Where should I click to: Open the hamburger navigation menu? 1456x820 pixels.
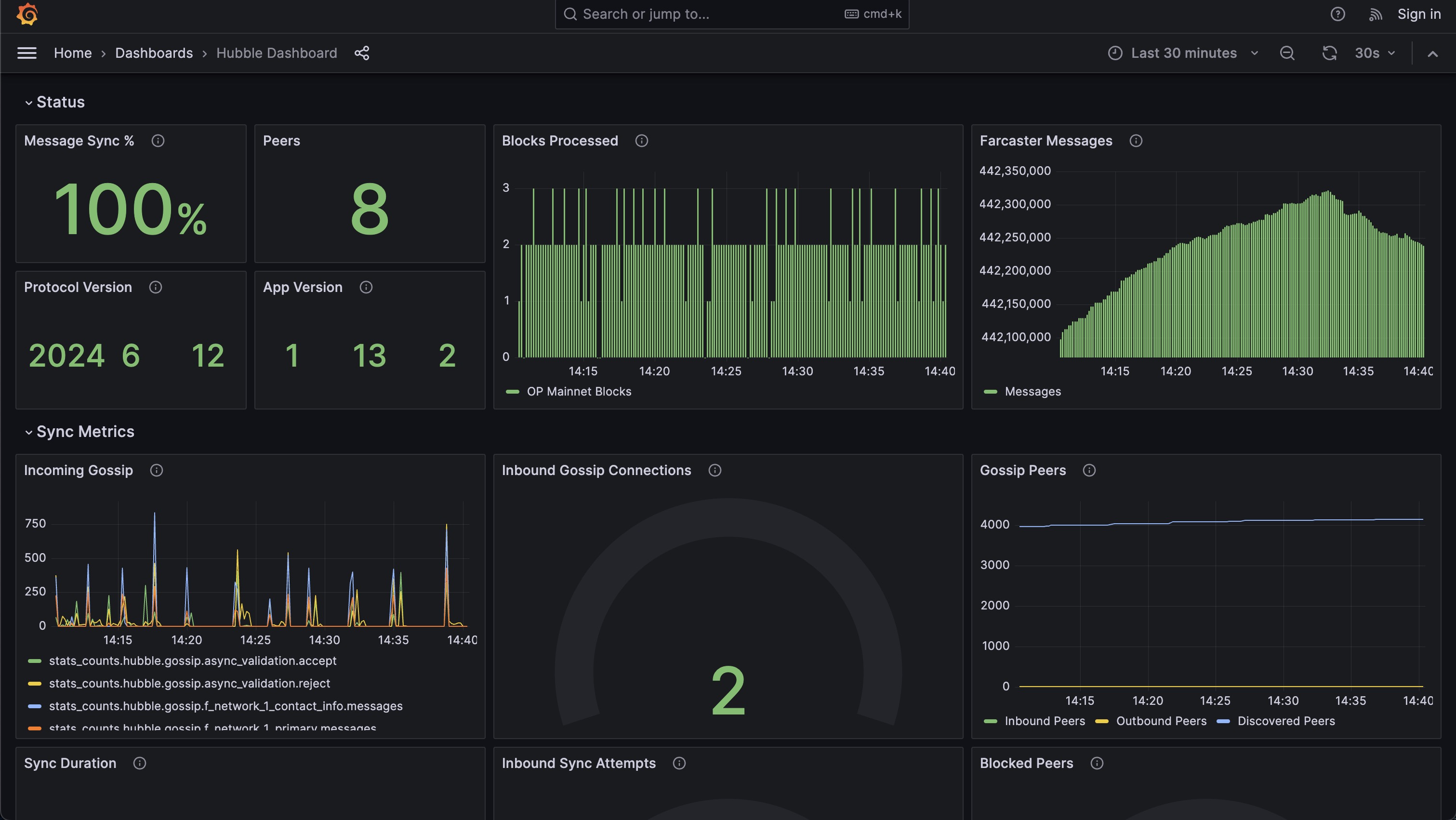pyautogui.click(x=26, y=53)
